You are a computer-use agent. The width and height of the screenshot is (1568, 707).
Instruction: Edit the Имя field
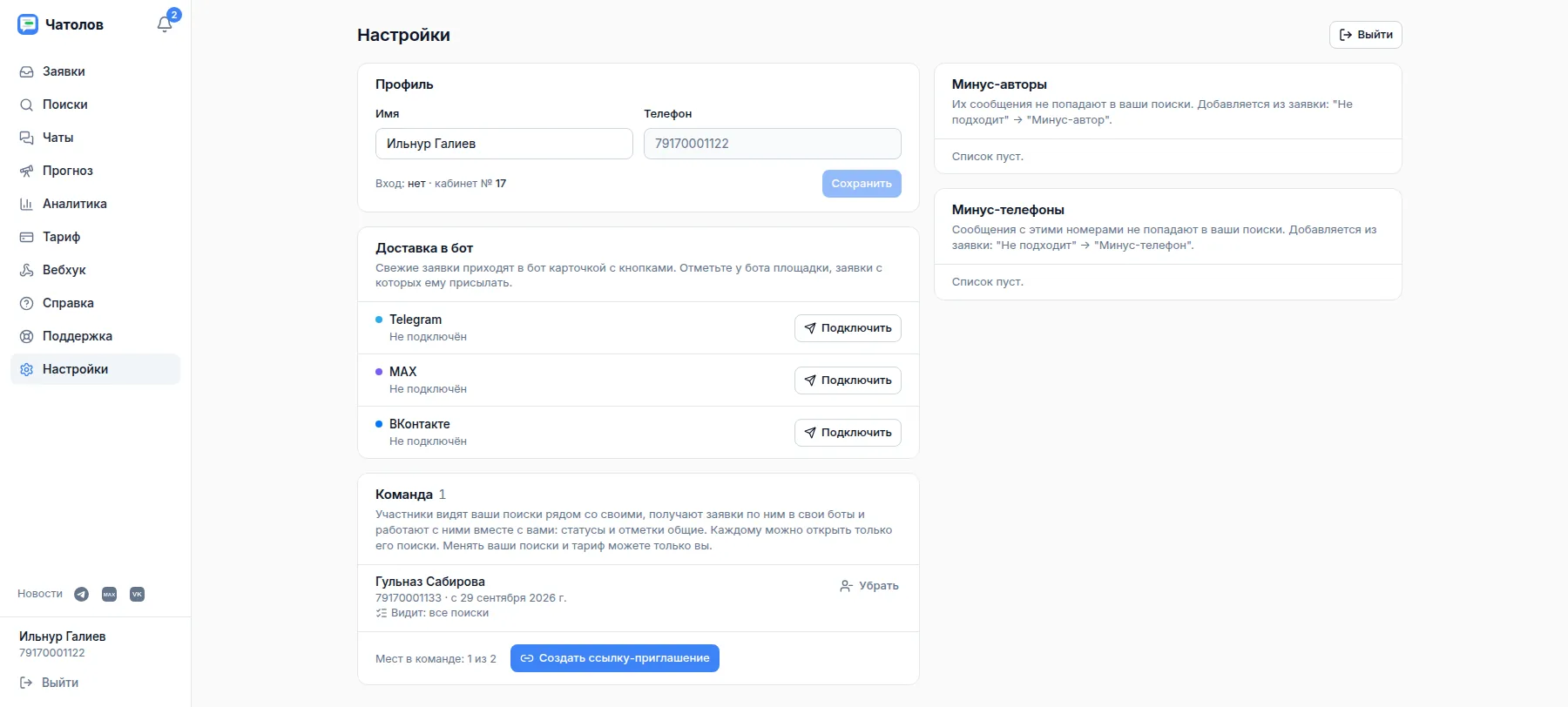(504, 144)
